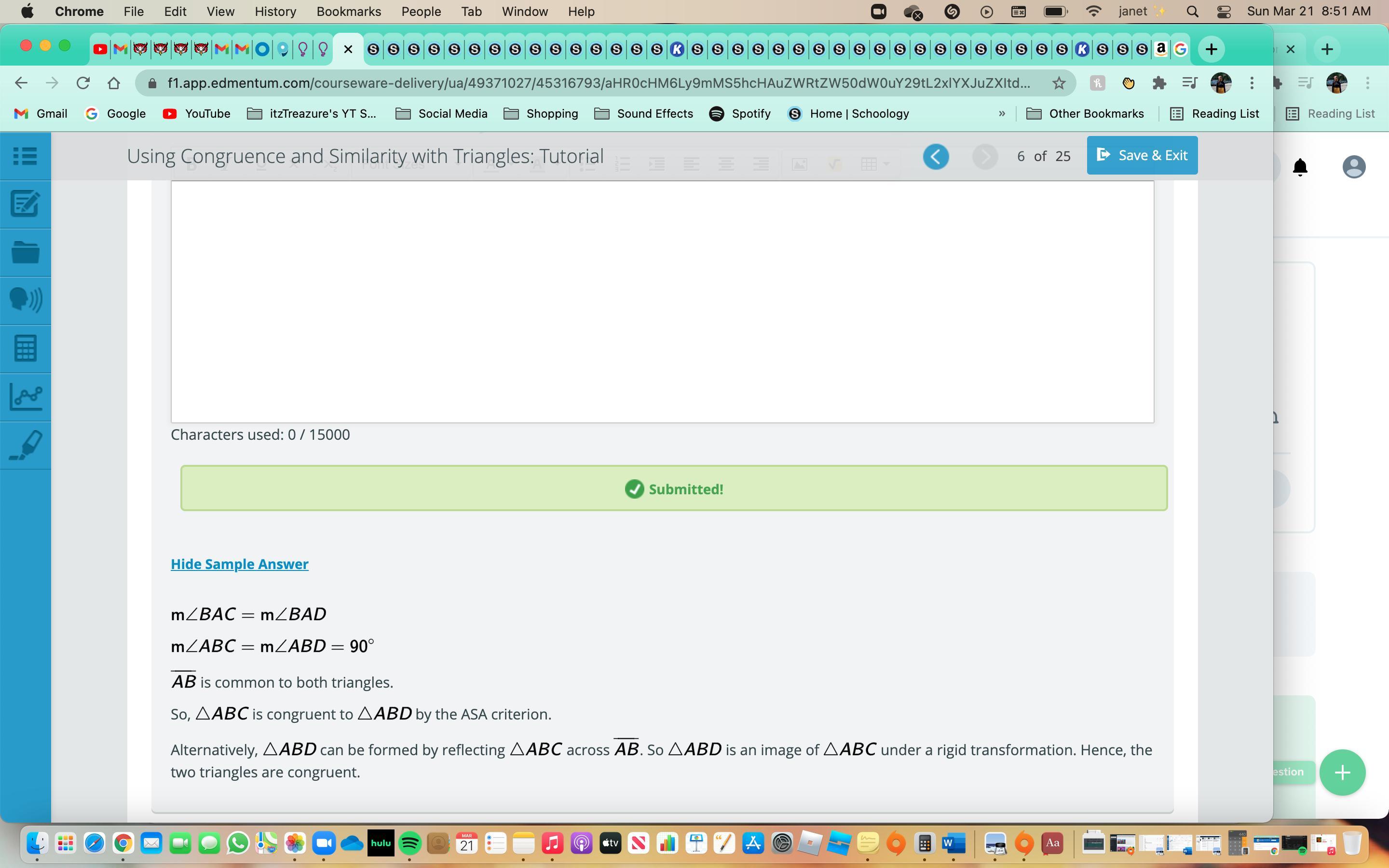Open the folder tool in left sidebar
The height and width of the screenshot is (868, 1389).
pos(25,252)
